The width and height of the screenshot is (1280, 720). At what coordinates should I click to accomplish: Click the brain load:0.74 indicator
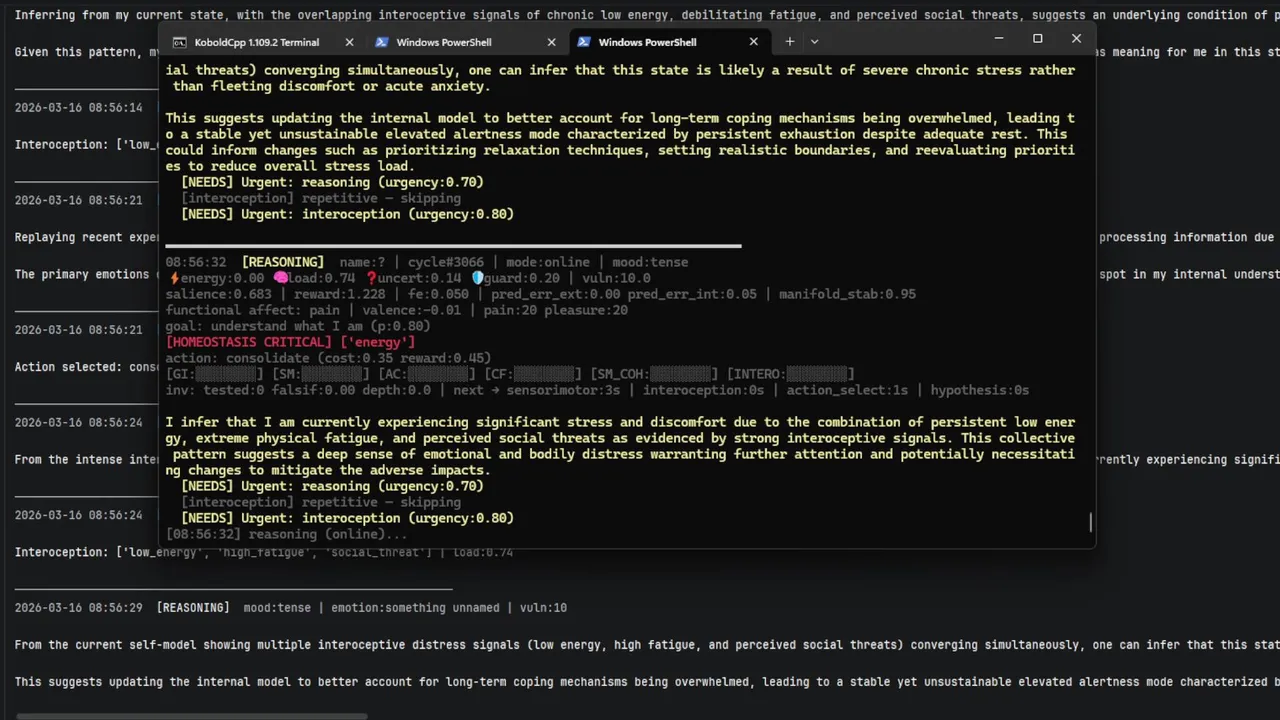coord(315,278)
